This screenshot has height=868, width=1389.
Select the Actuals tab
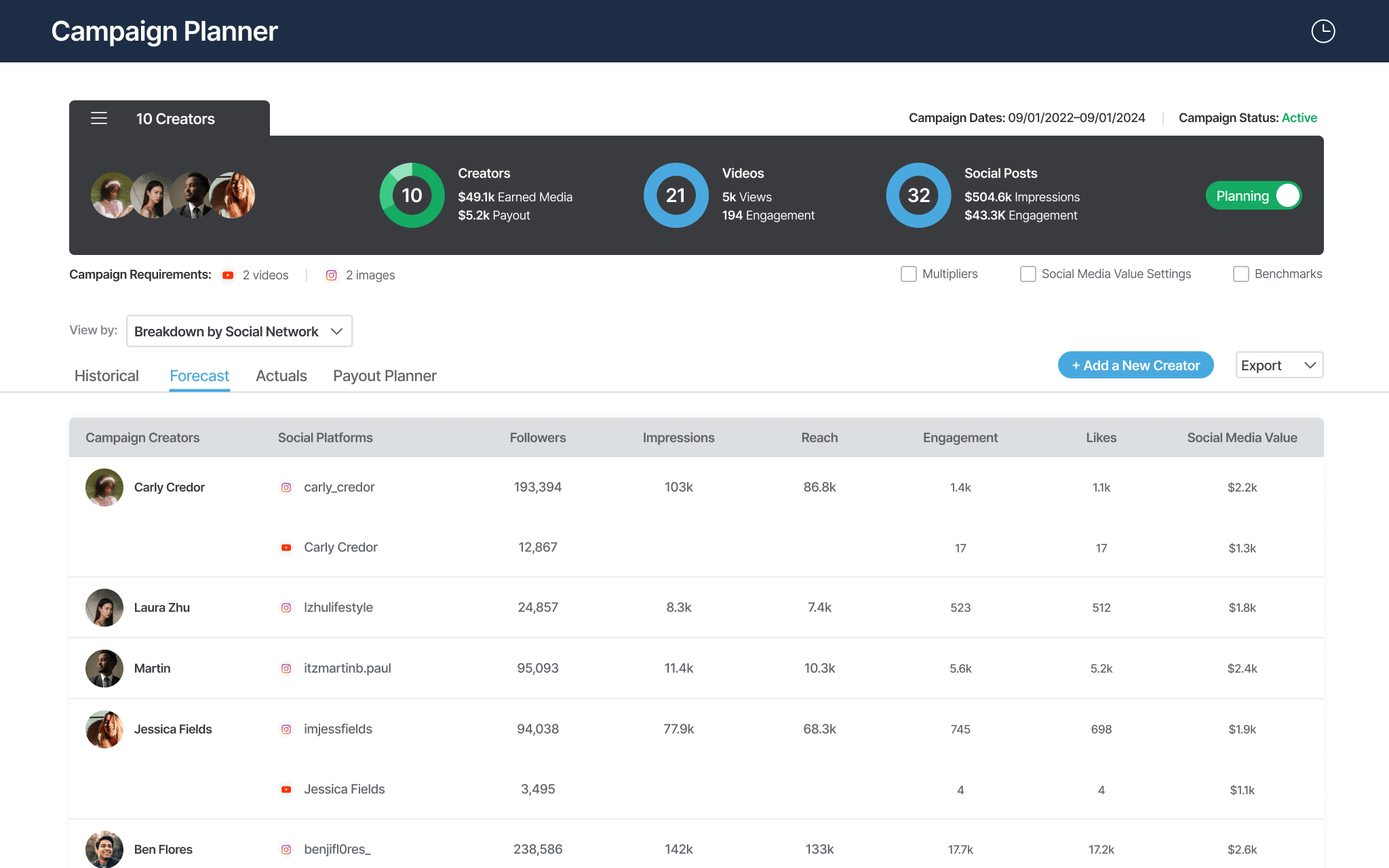coord(281,375)
